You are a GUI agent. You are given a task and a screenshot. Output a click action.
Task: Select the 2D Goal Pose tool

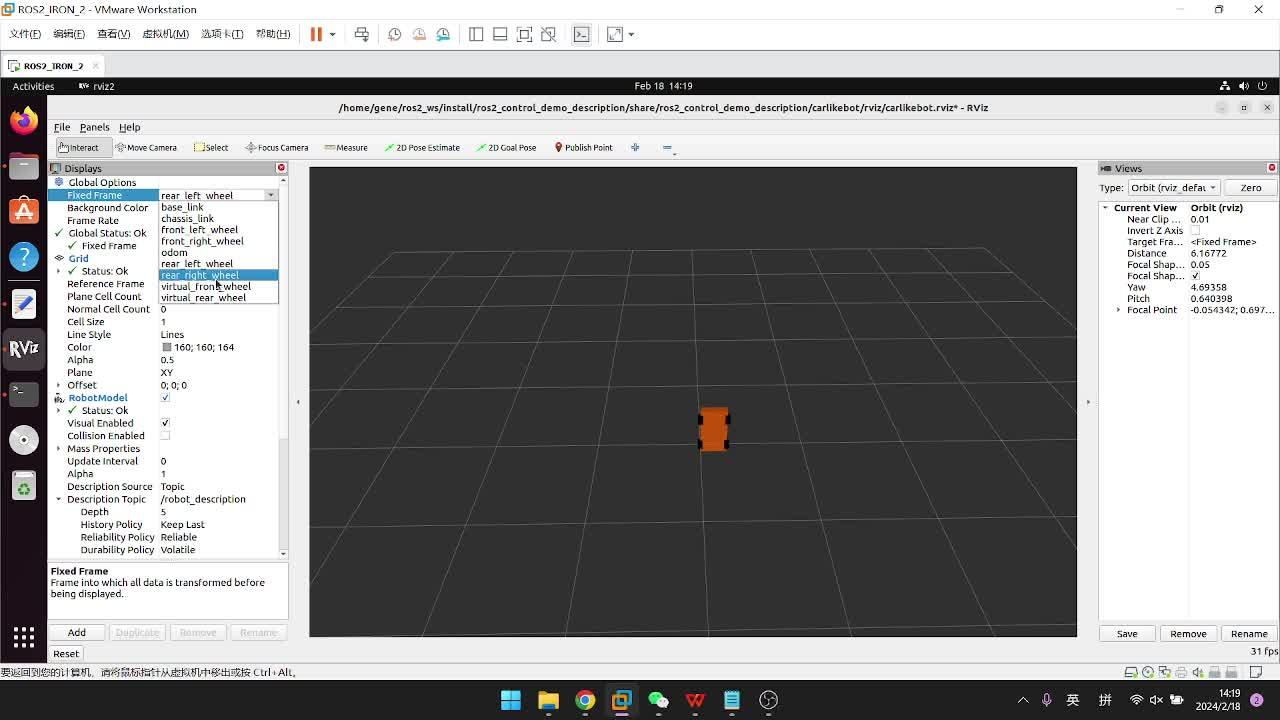[506, 147]
